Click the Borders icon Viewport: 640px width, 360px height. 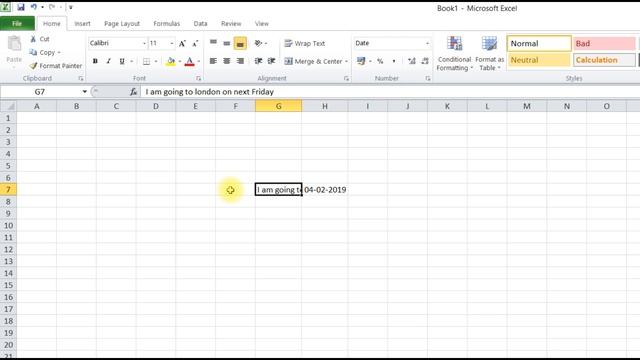tap(146, 61)
